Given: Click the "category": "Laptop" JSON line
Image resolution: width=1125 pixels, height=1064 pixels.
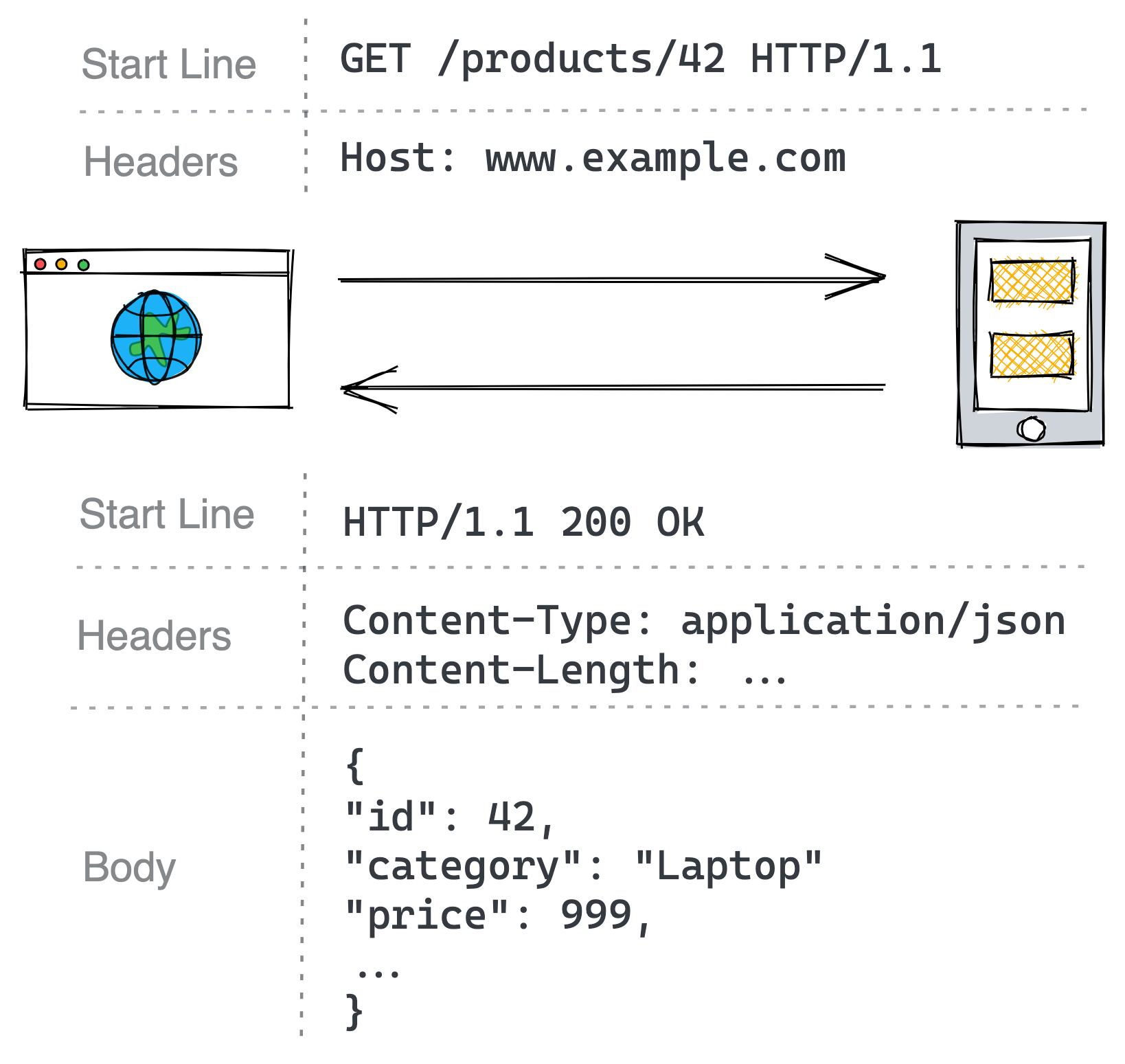Looking at the screenshot, I should click(583, 867).
